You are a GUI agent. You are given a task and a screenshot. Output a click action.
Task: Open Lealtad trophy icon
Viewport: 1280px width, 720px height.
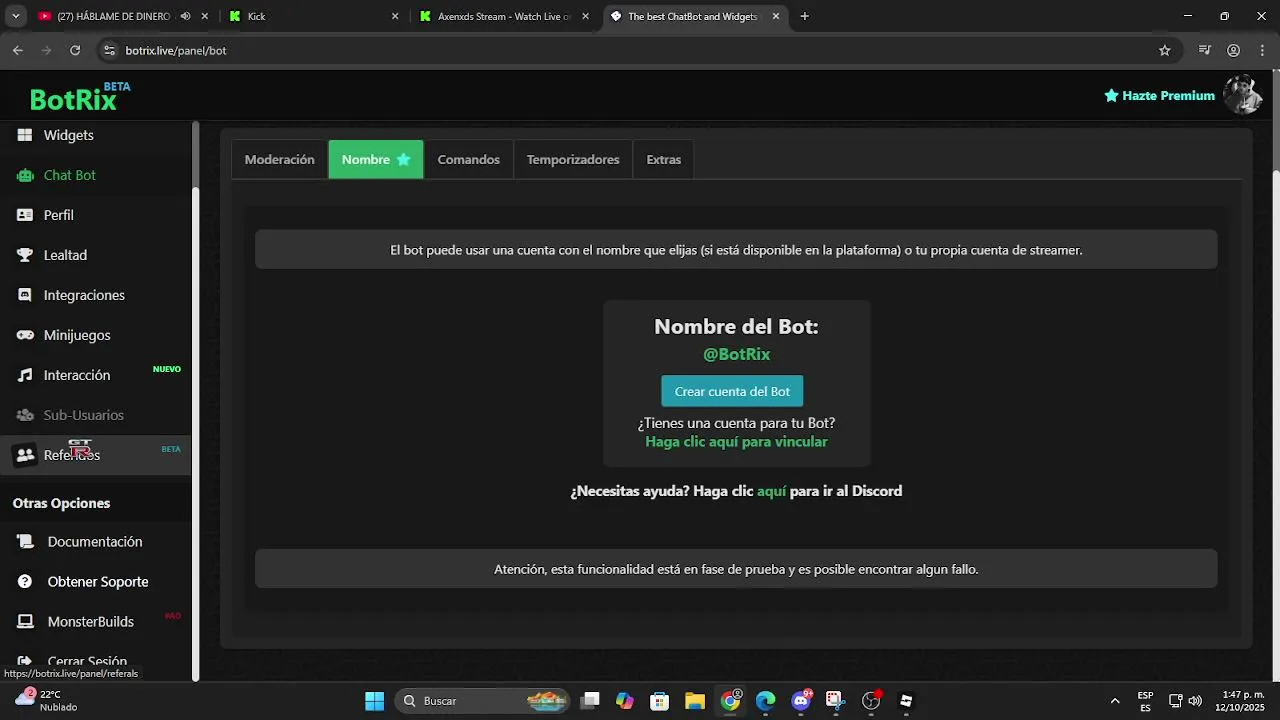[25, 255]
